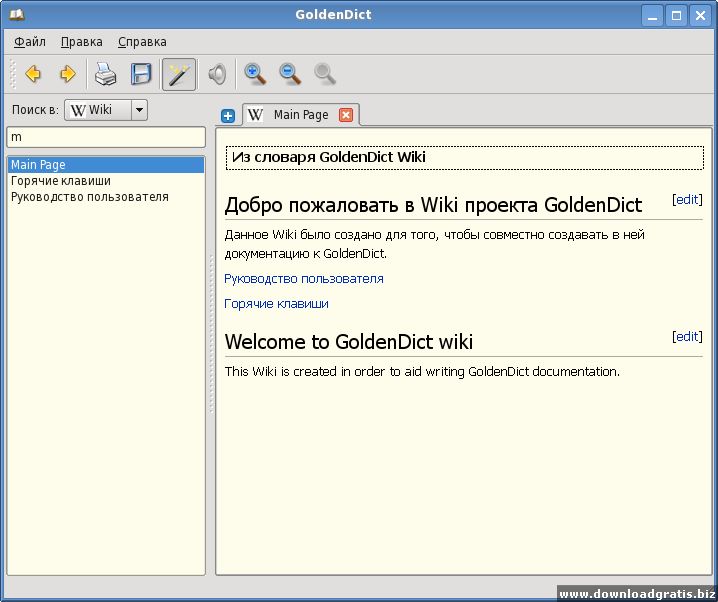Click the GoldenDict book icon in title bar
718x602 pixels.
(17, 15)
